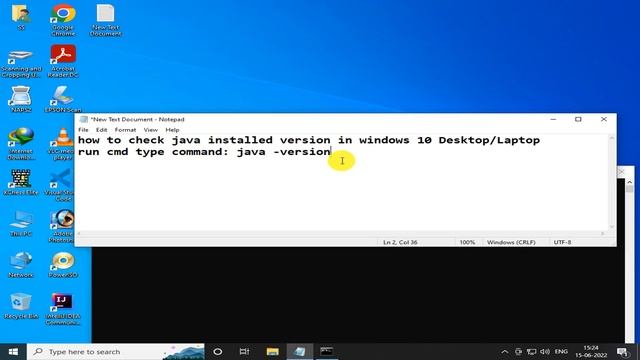Select the New Text Document desktop file
This screenshot has width=640, height=360.
click(x=105, y=20)
